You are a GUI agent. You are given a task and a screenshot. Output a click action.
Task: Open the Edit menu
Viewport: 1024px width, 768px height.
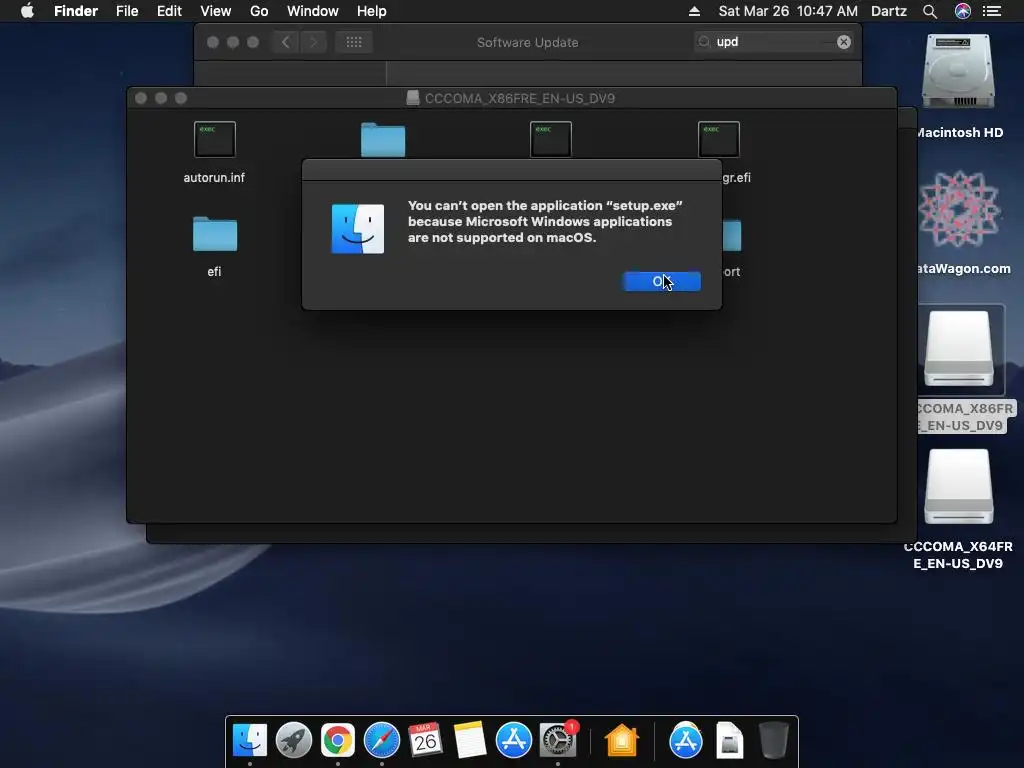[169, 11]
